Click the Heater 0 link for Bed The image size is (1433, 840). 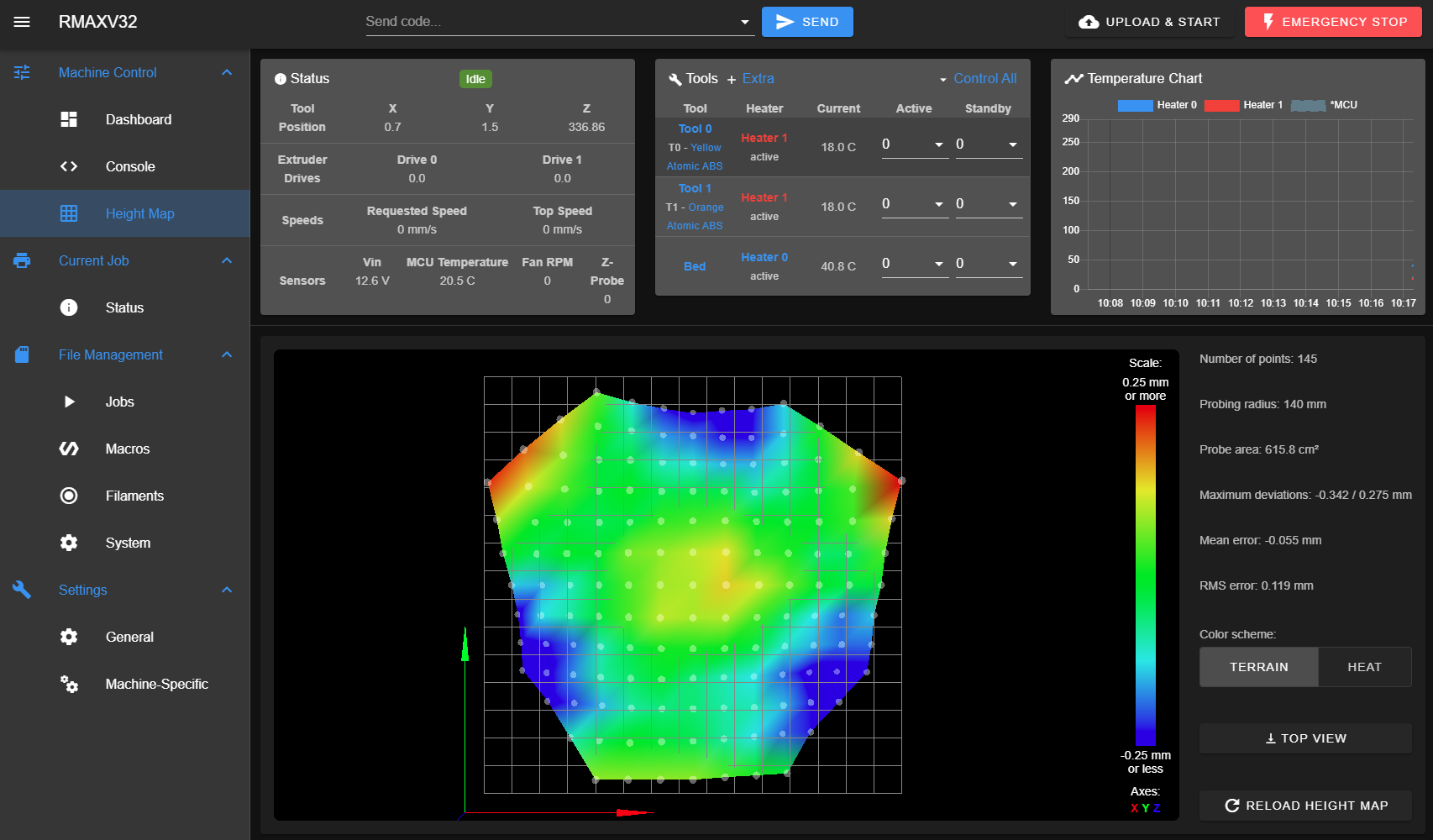[x=764, y=257]
